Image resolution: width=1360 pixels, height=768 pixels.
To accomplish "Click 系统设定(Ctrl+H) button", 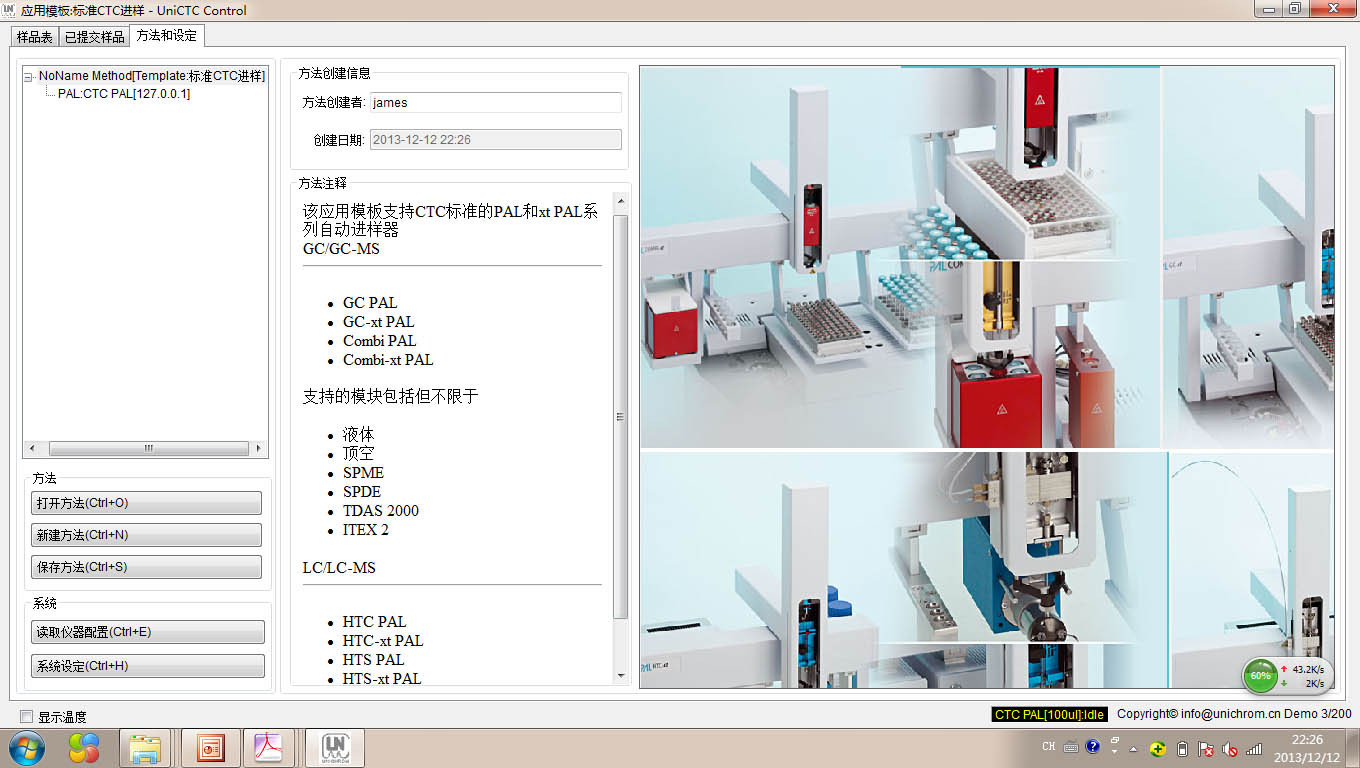I will pyautogui.click(x=148, y=666).
